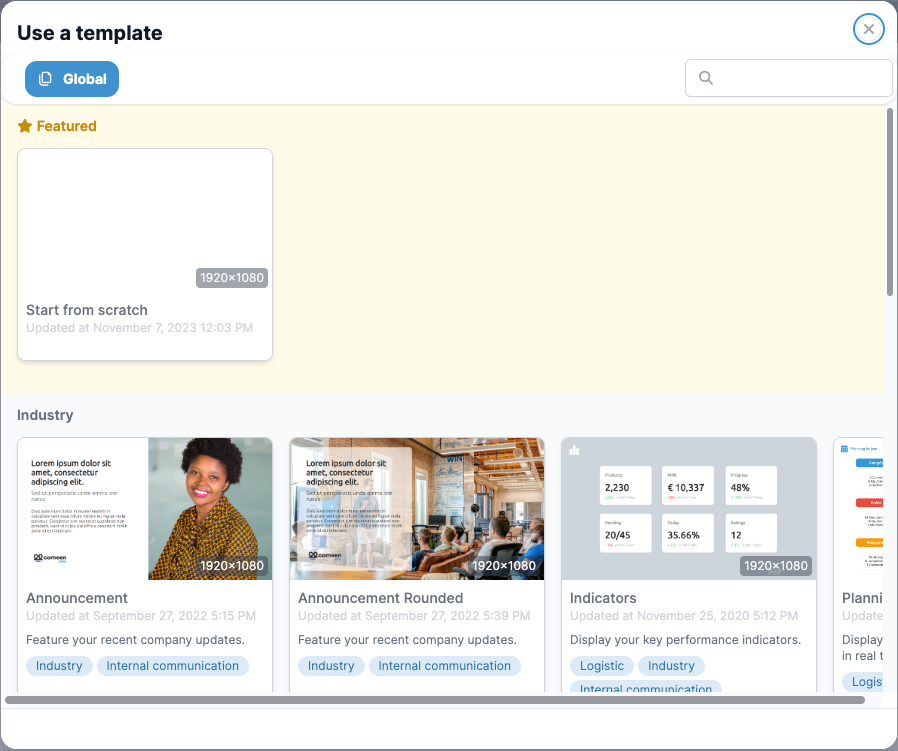The width and height of the screenshot is (898, 751).
Task: Click the Indicators template title
Action: click(x=603, y=598)
